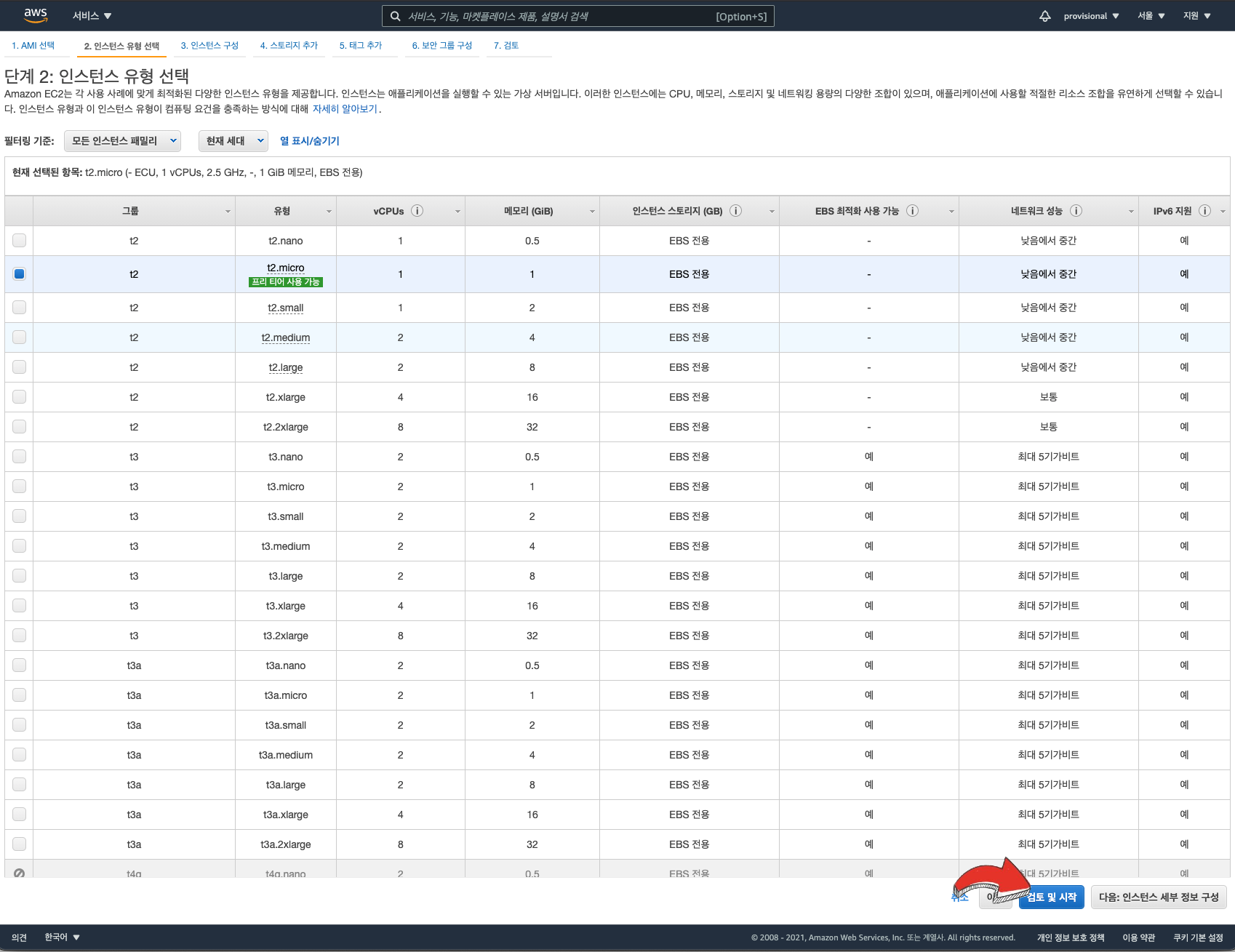Image resolution: width=1235 pixels, height=952 pixels.
Task: Open the terms of use footer link
Action: [1139, 937]
